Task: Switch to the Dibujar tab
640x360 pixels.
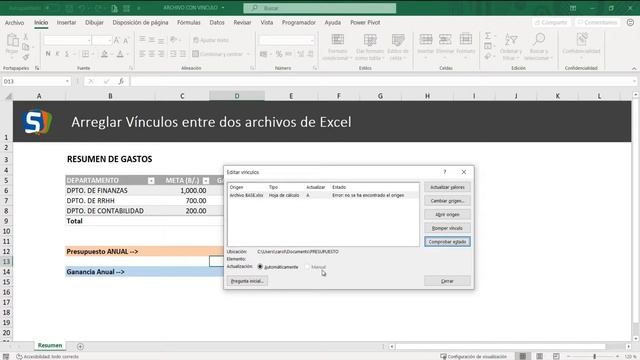Action: pyautogui.click(x=94, y=22)
